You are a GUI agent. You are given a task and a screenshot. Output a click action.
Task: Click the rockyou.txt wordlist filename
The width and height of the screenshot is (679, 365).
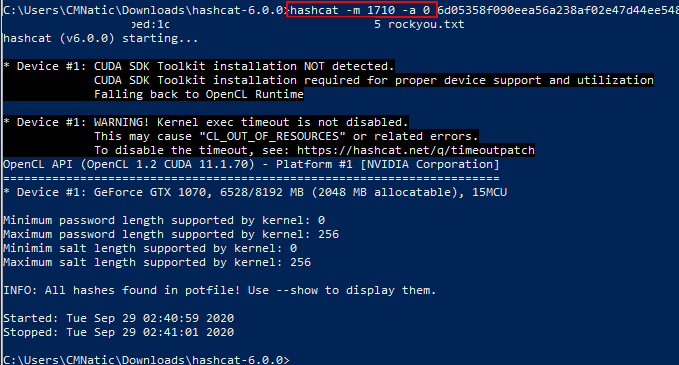pos(426,24)
